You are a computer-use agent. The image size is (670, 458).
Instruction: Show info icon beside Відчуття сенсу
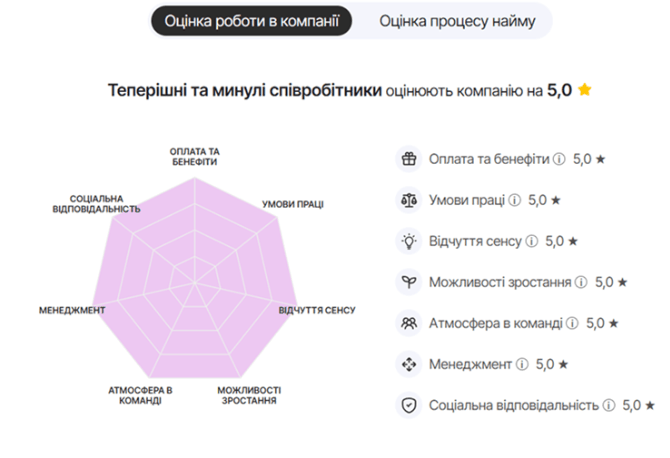tap(532, 241)
